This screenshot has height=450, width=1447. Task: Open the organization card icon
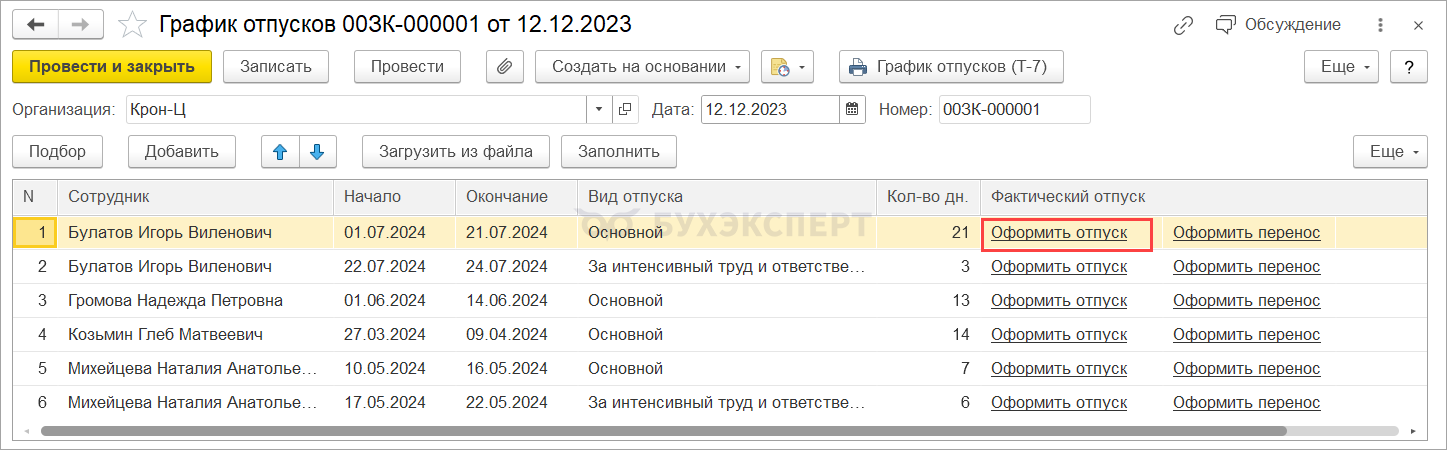click(625, 109)
